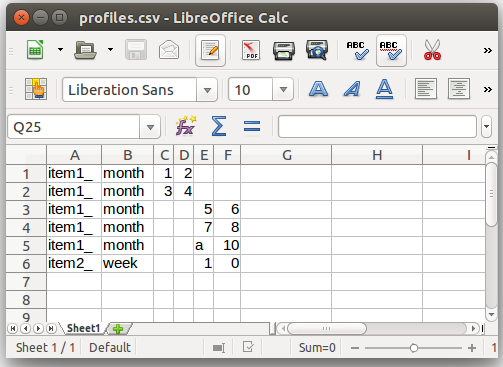This screenshot has width=503, height=367.
Task: Expand the Open recent files arrow
Action: tap(110, 50)
